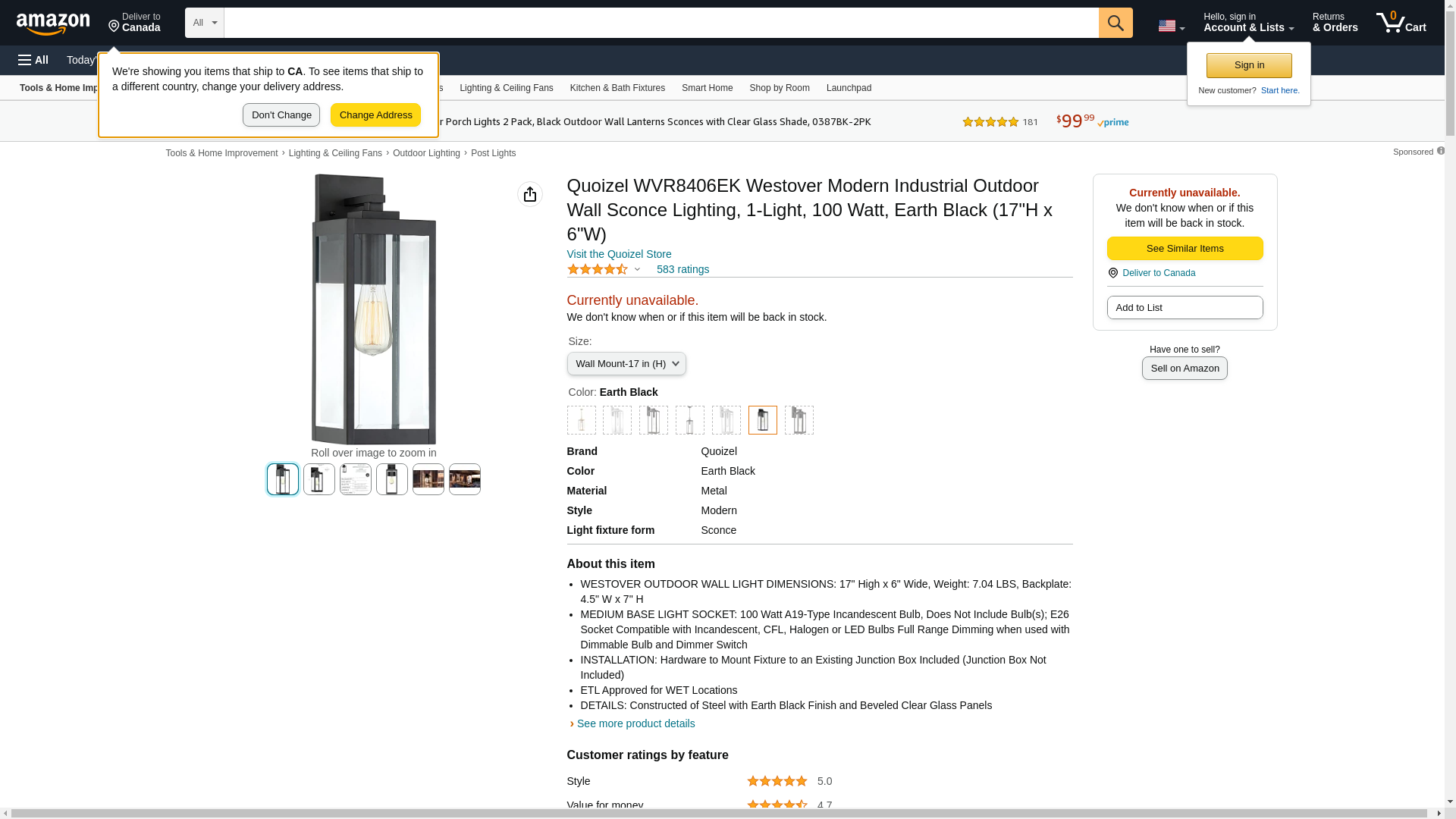Image resolution: width=1456 pixels, height=819 pixels.
Task: Open the share icon beside product image
Action: coord(529,194)
